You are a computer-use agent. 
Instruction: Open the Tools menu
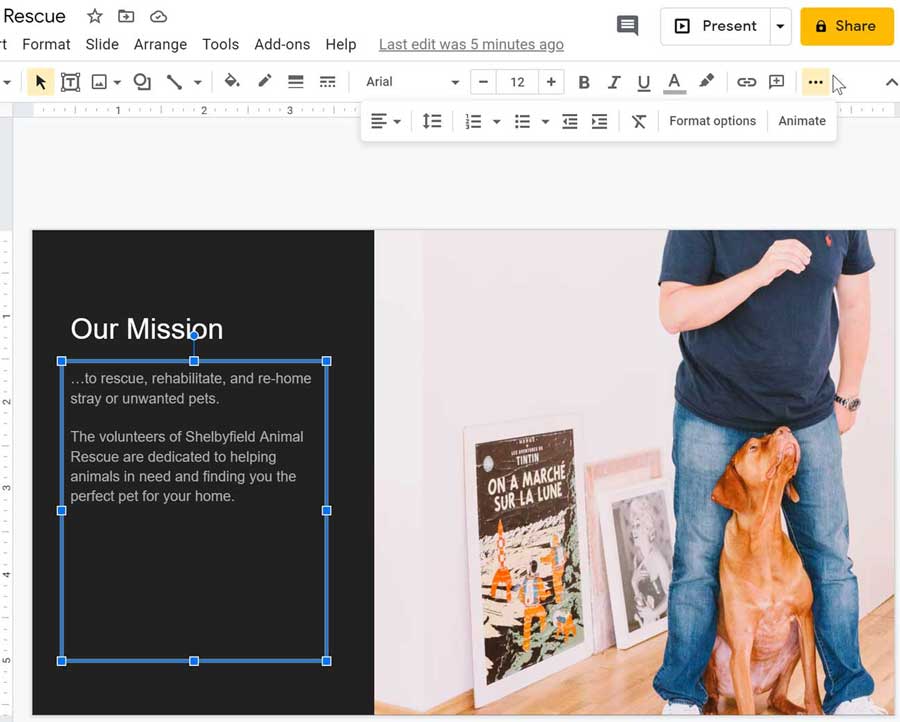(220, 44)
